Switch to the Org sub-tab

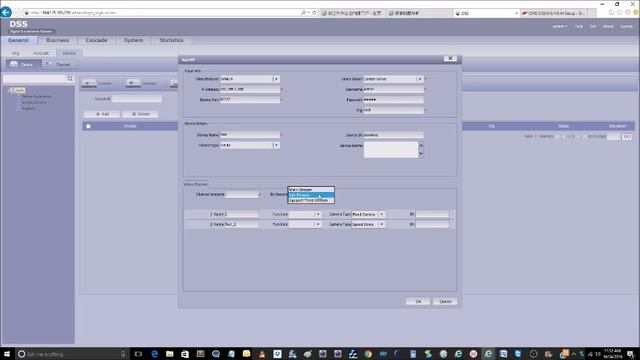click(16, 53)
